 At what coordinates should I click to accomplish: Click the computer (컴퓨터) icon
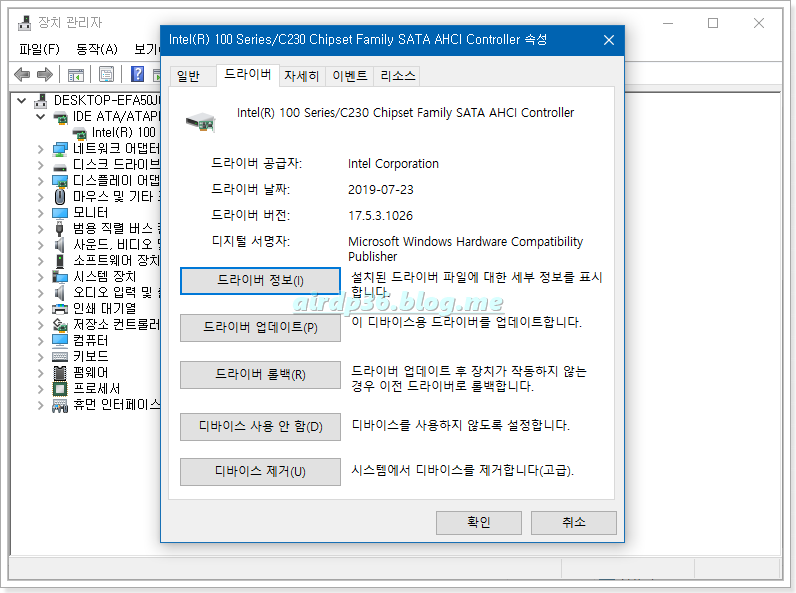point(60,341)
